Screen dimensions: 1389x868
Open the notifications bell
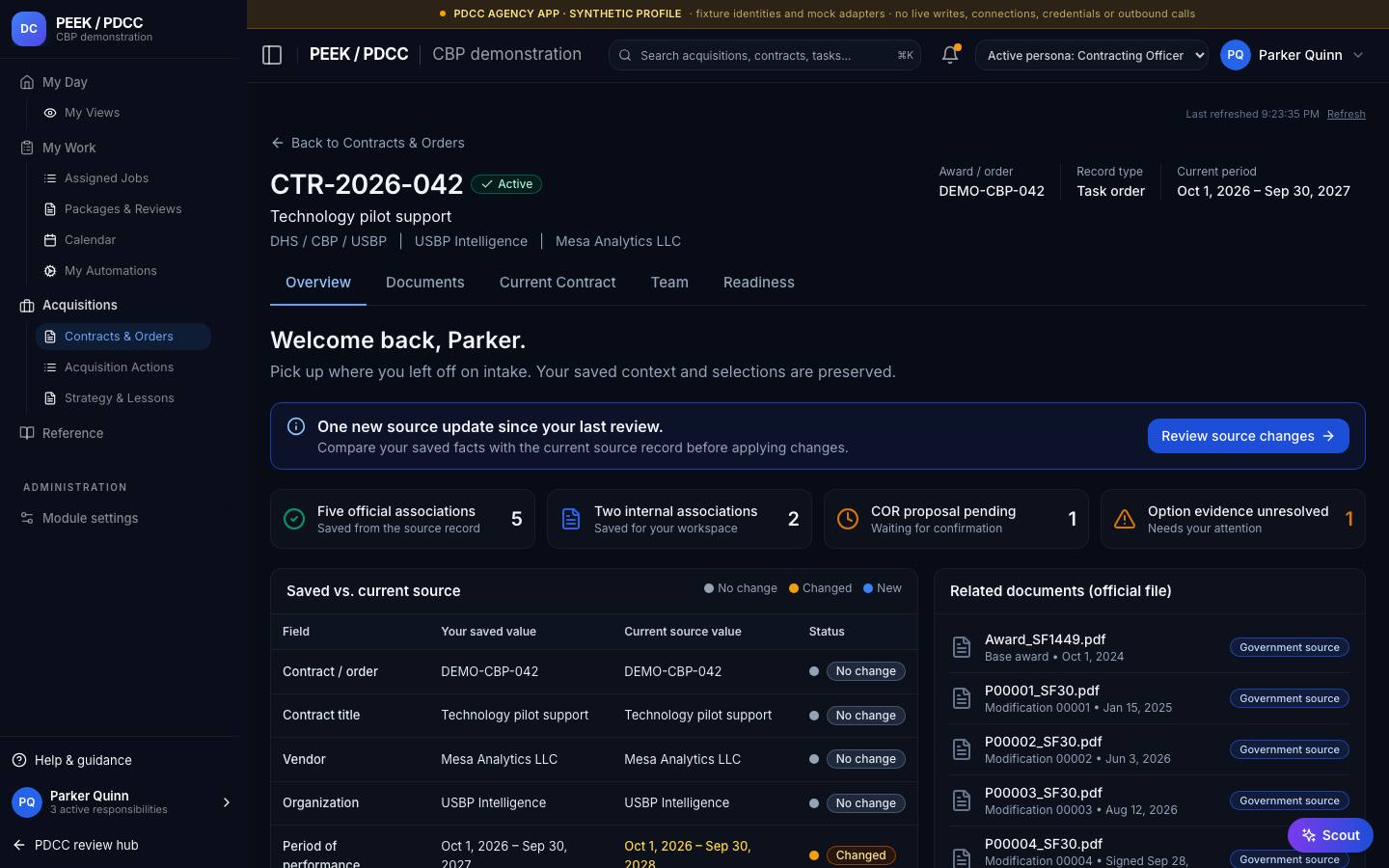pyautogui.click(x=950, y=55)
